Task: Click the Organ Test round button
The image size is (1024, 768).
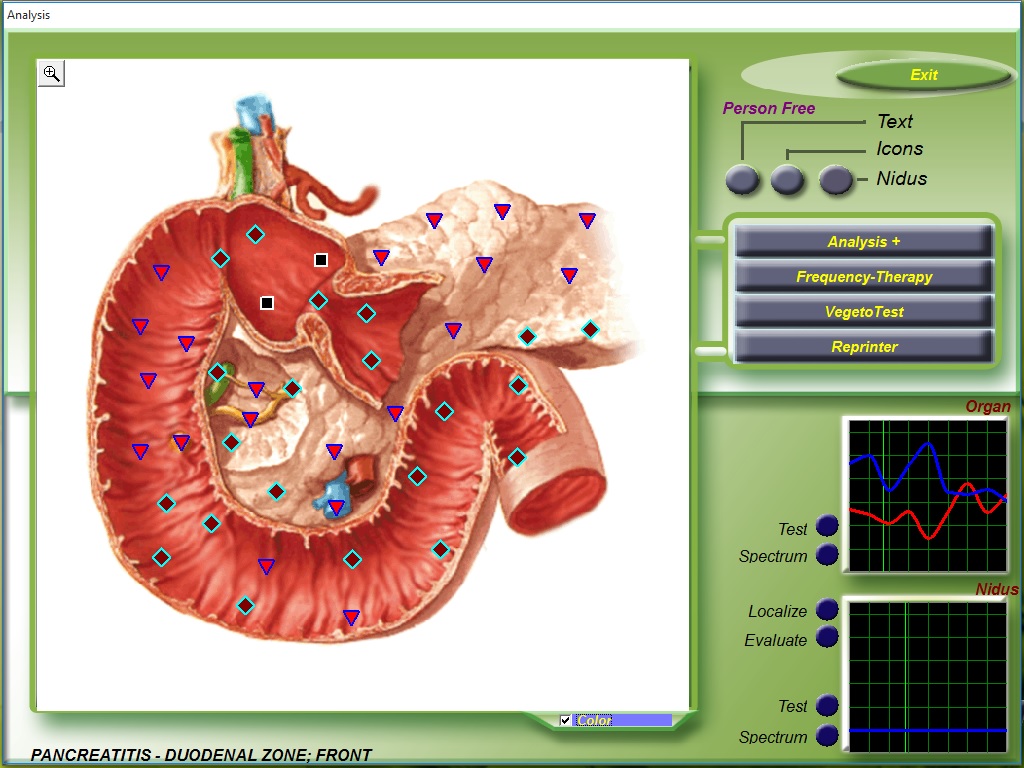Action: coord(827,526)
